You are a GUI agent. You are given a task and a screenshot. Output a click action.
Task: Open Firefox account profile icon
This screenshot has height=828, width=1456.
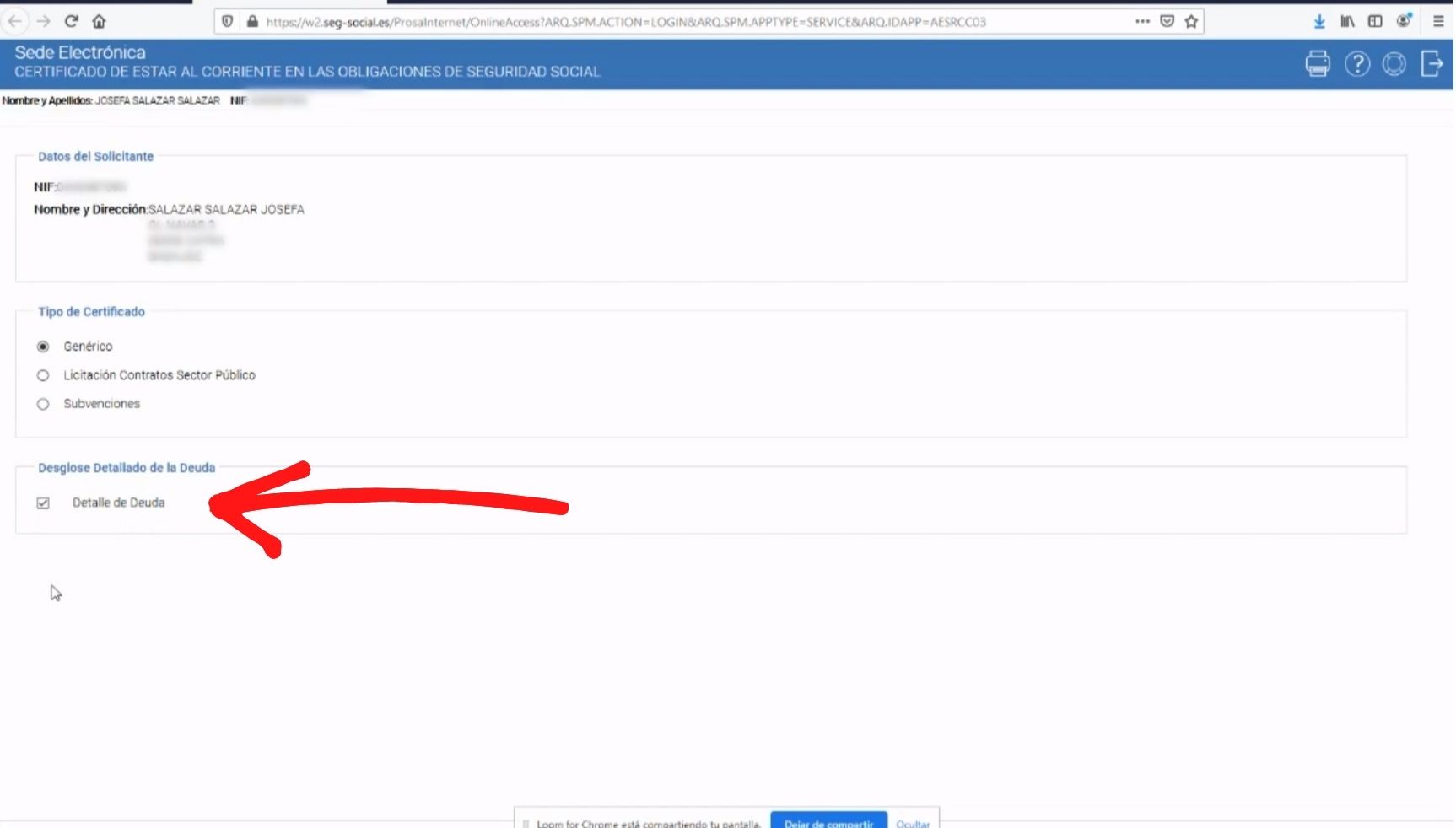click(x=1404, y=21)
